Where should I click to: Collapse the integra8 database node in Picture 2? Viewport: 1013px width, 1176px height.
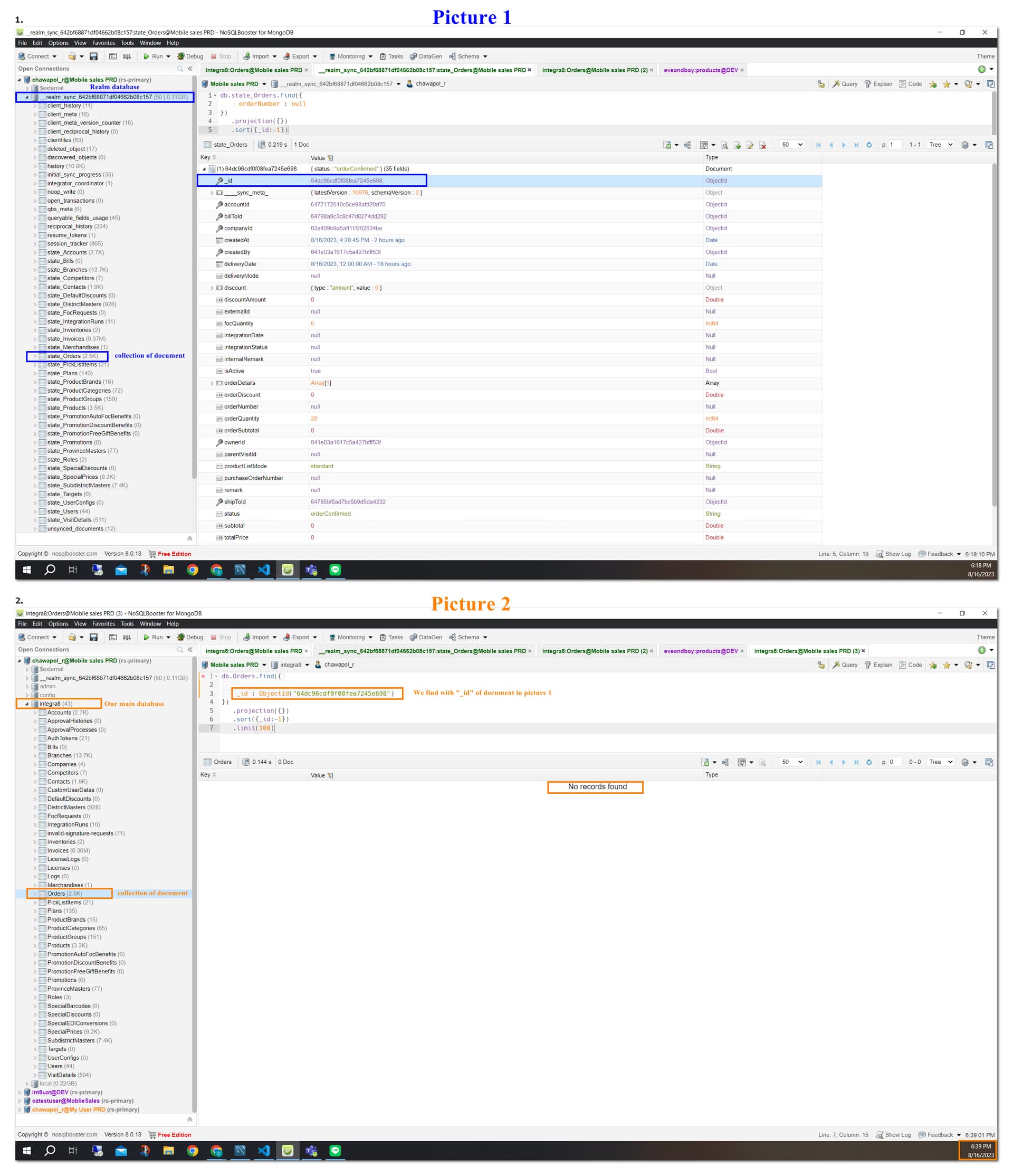click(x=27, y=704)
